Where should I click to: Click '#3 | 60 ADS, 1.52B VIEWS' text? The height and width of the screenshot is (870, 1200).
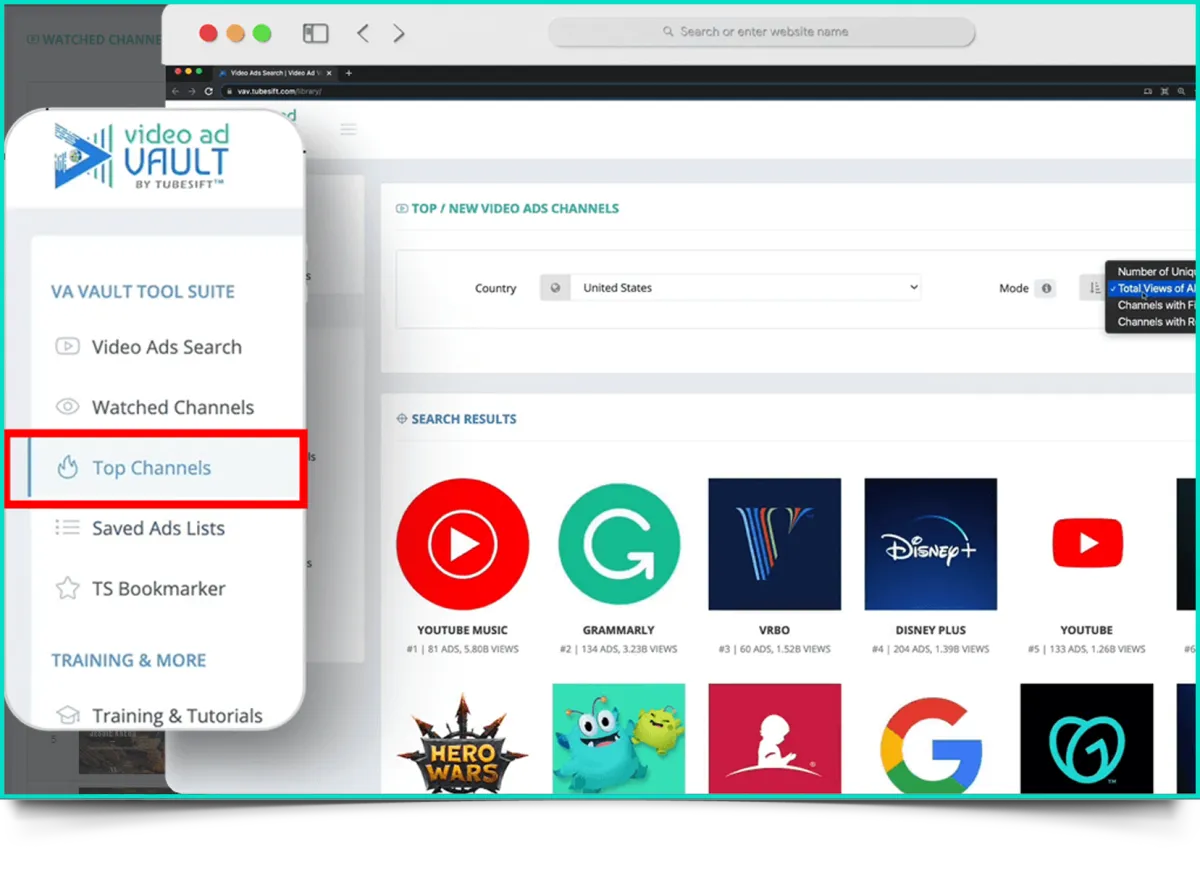774,649
